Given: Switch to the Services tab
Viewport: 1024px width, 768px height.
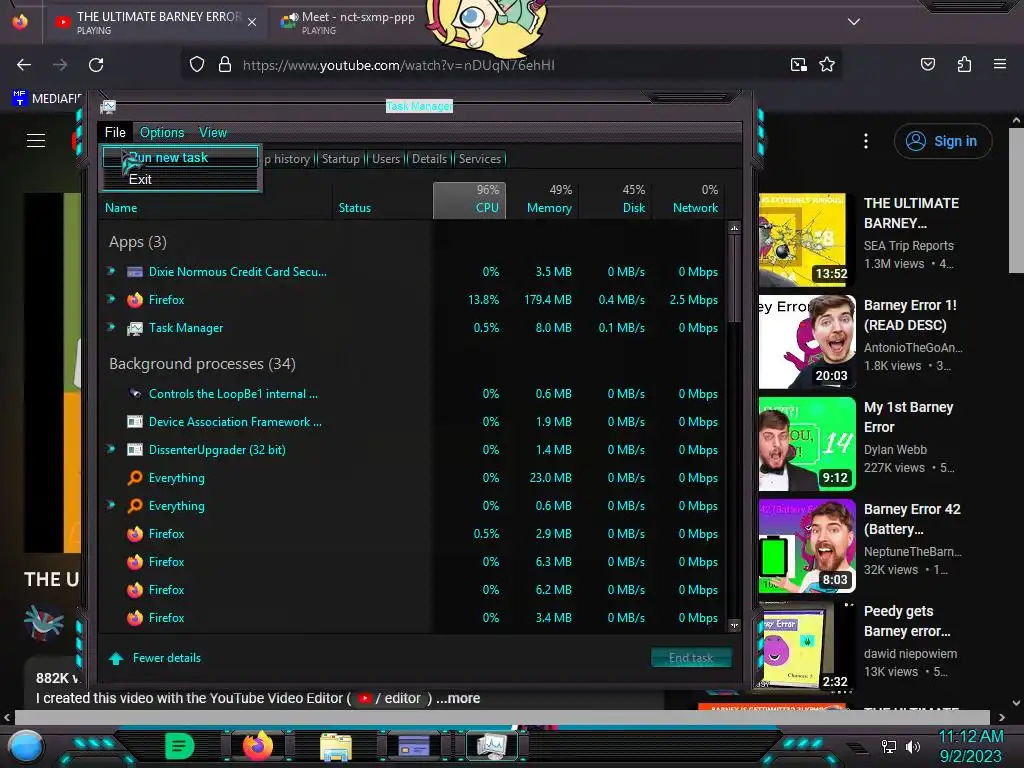Looking at the screenshot, I should click(479, 159).
